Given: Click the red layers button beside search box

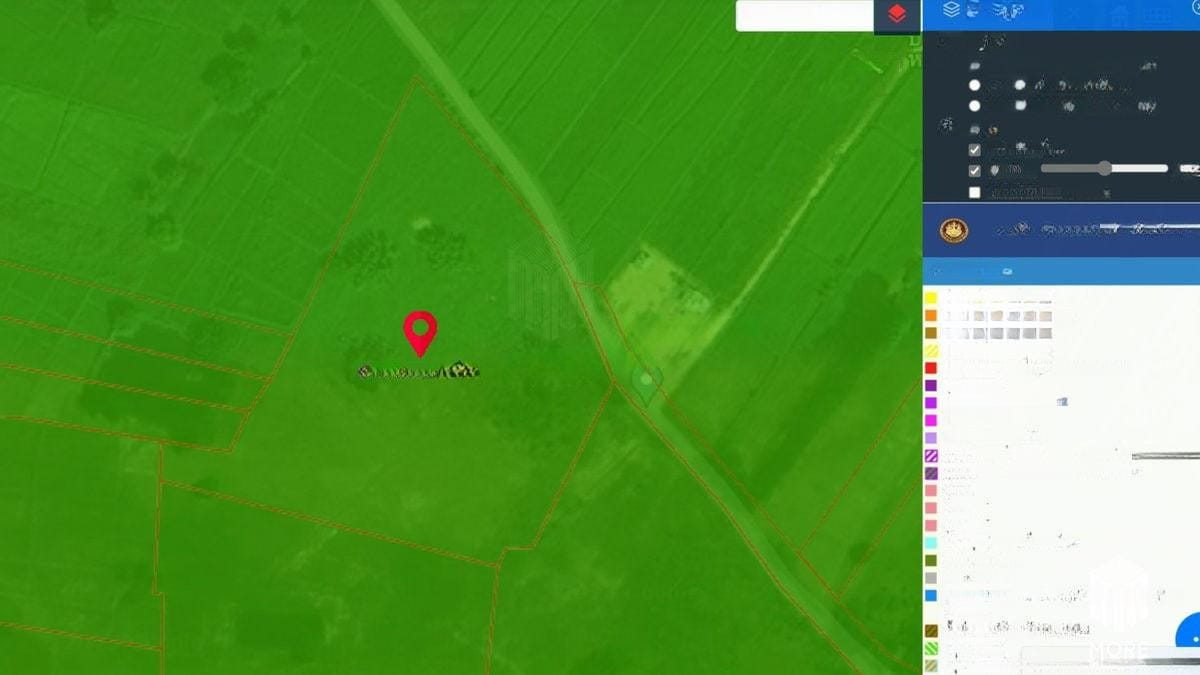Looking at the screenshot, I should [x=897, y=15].
